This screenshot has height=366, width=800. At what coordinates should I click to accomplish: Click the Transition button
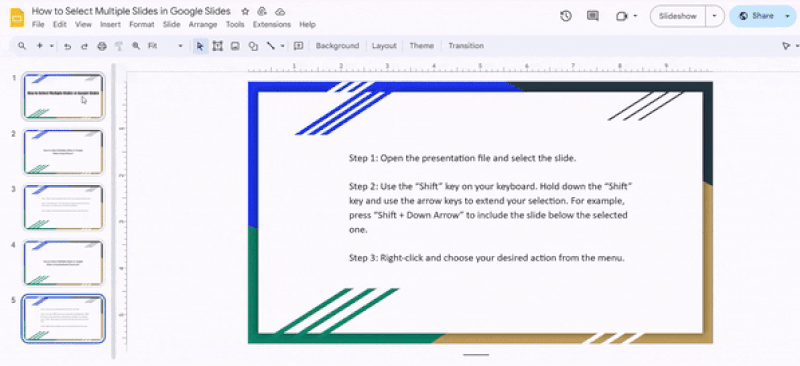(x=466, y=46)
